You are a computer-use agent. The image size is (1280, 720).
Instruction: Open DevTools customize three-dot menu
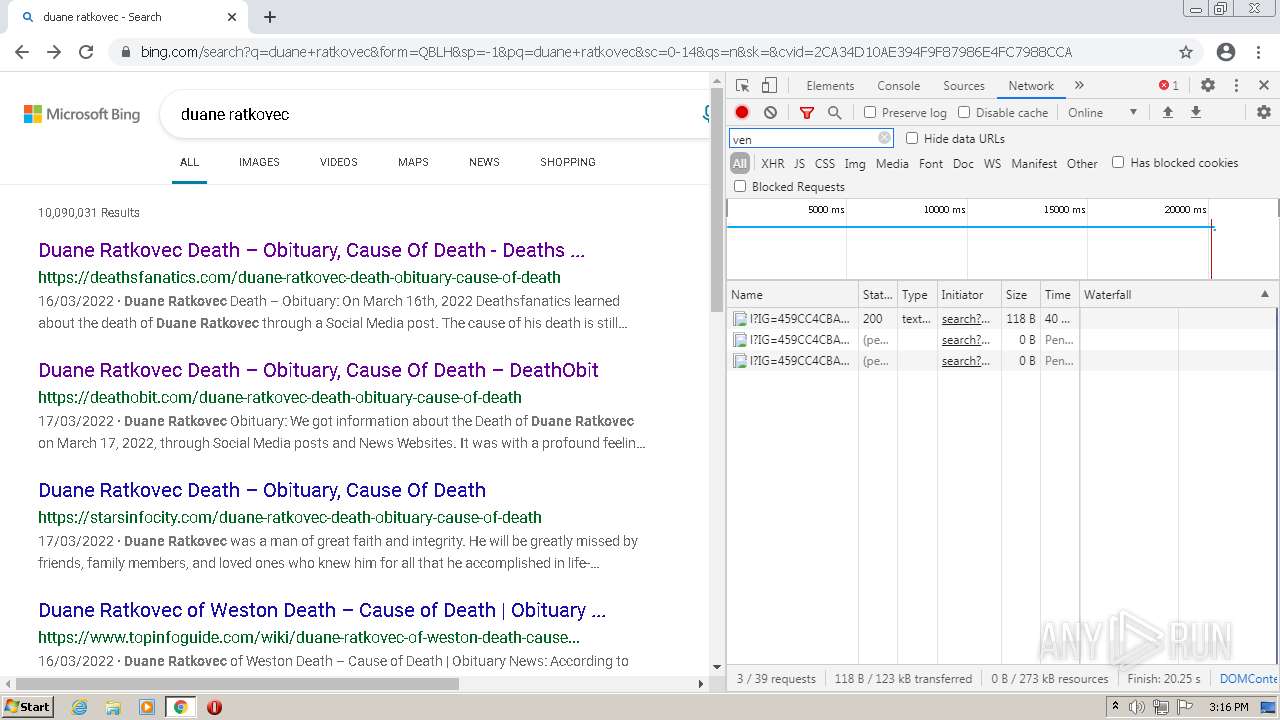pos(1236,86)
